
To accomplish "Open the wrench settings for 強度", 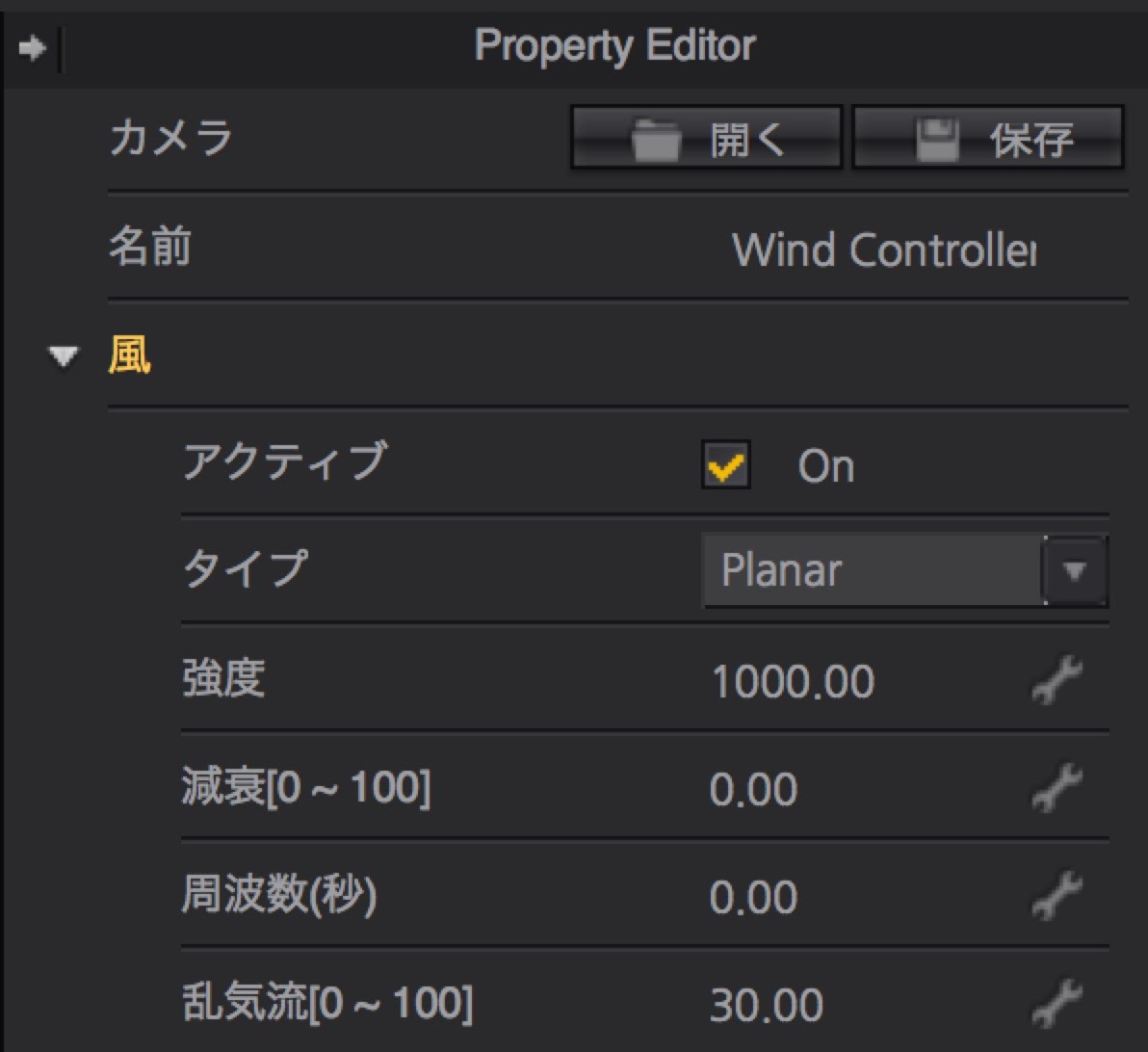I will coord(1057,682).
